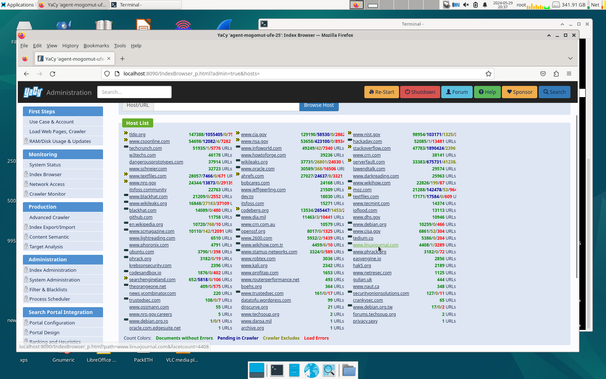
Task: Click the red Shutdown button
Action: [420, 92]
